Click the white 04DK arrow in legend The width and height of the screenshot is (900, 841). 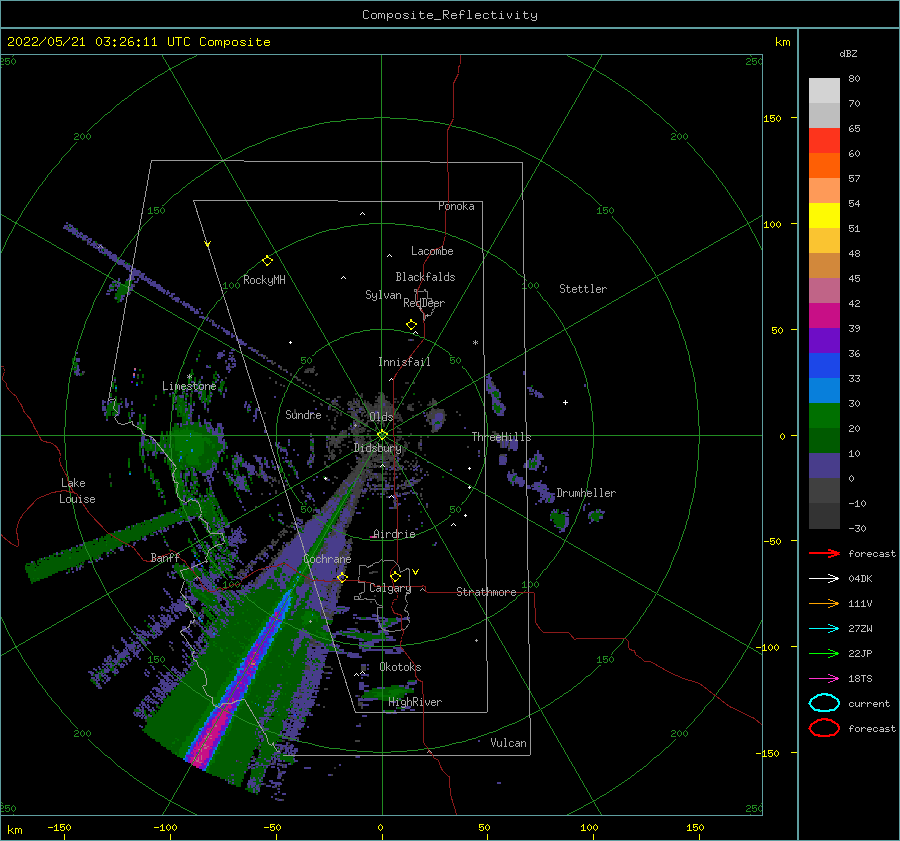coord(824,578)
